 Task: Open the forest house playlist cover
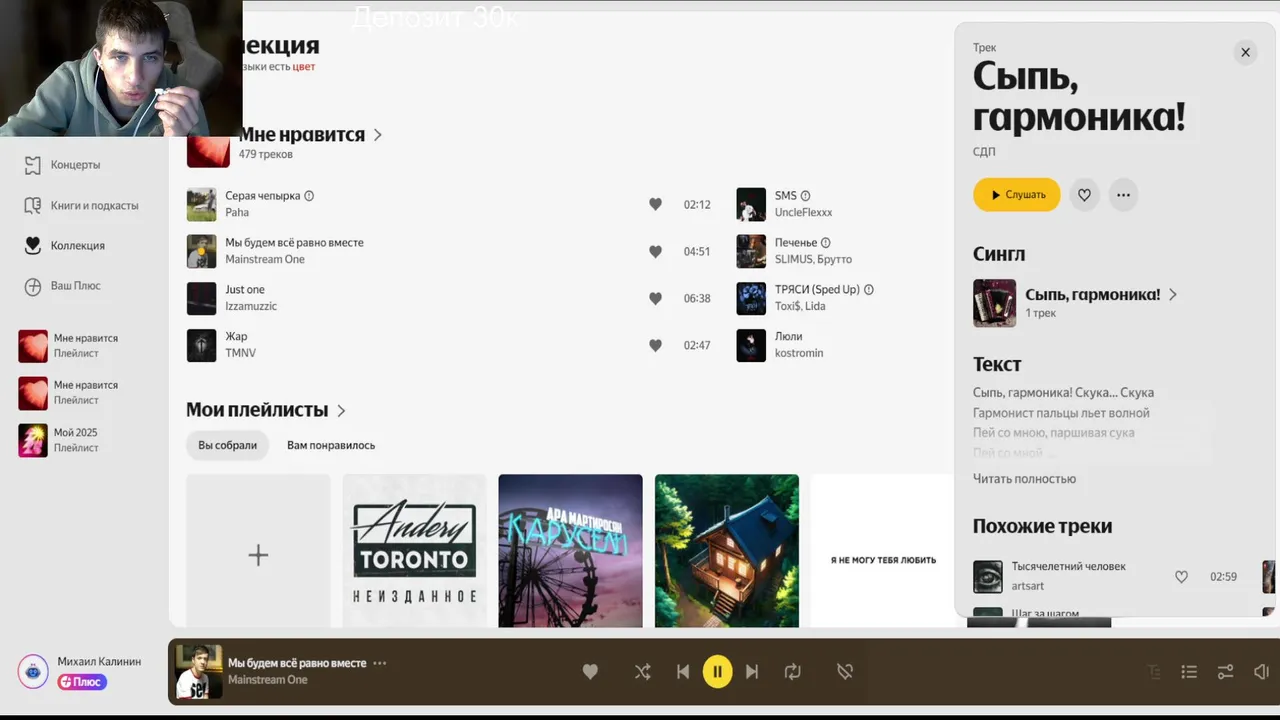pos(726,551)
